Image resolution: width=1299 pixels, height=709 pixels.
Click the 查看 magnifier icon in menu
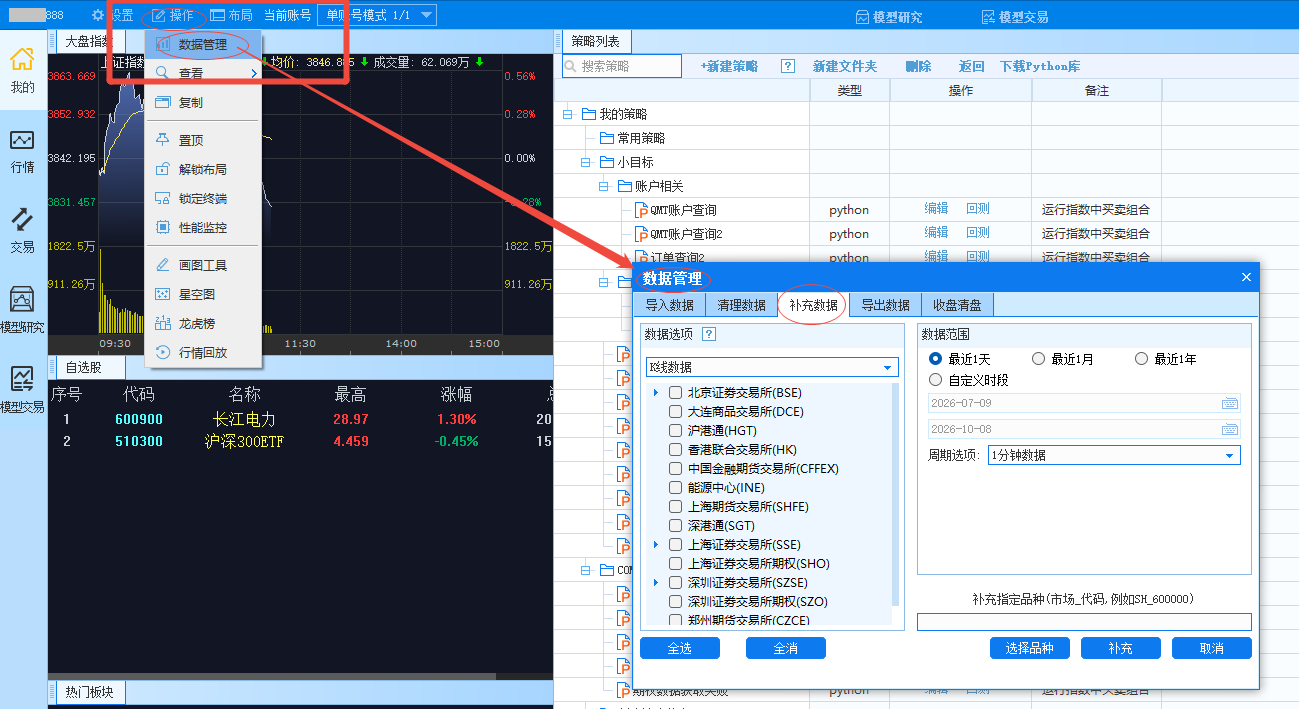coord(162,73)
